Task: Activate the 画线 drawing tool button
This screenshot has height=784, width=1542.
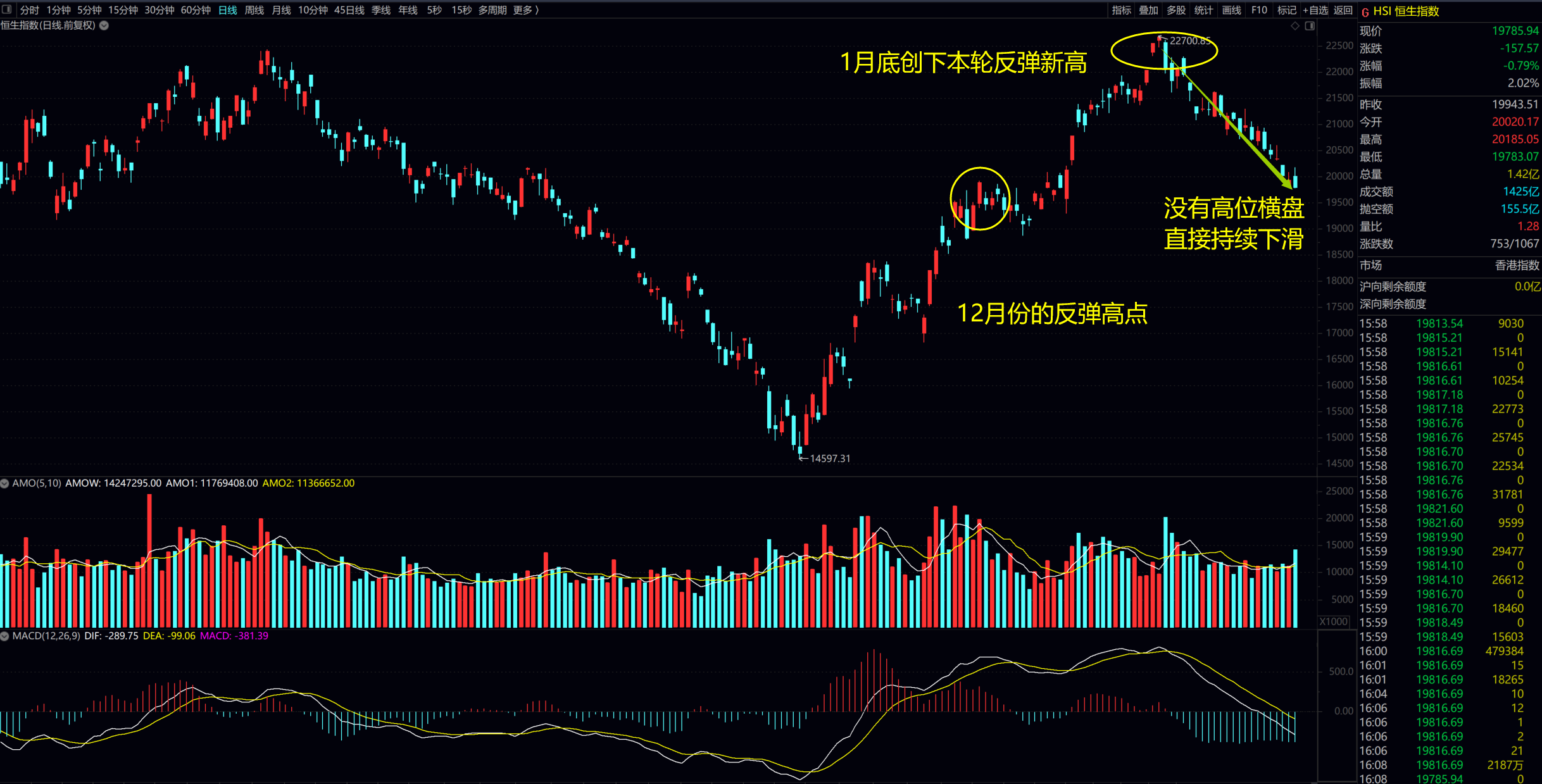Action: (x=1232, y=10)
